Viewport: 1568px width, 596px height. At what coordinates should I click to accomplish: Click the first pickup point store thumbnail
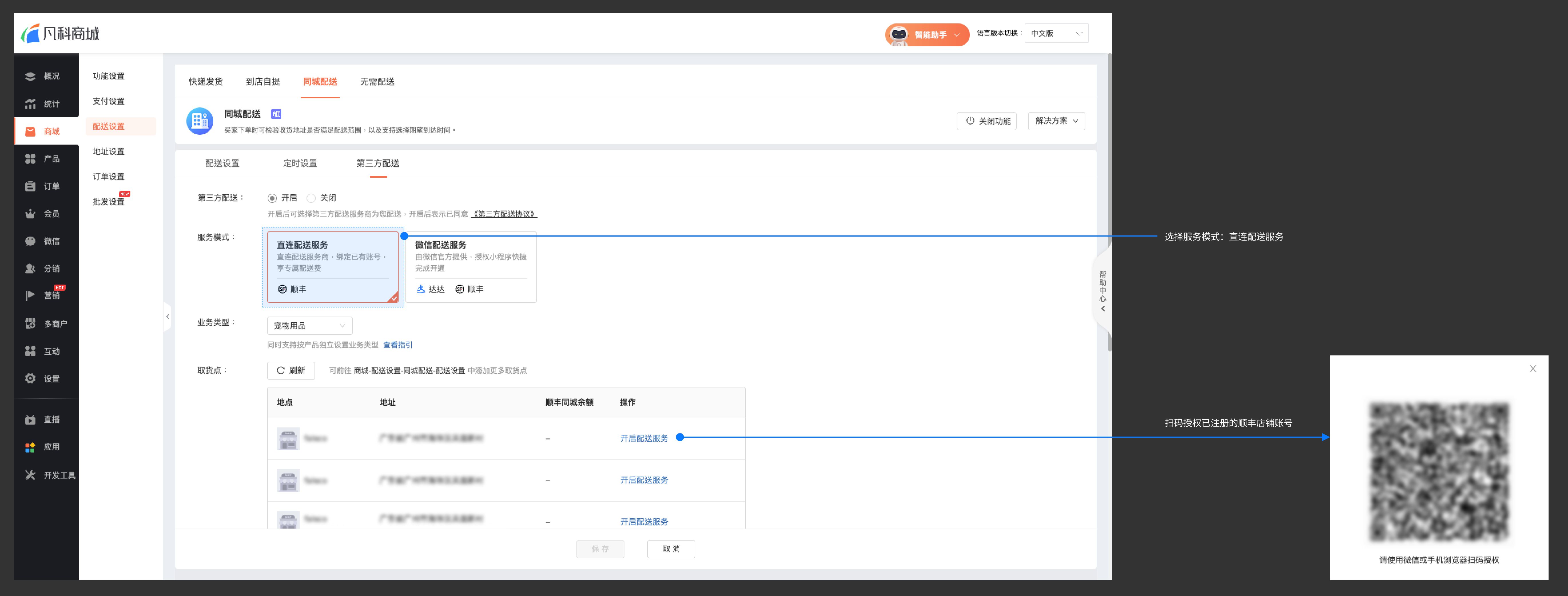[288, 439]
